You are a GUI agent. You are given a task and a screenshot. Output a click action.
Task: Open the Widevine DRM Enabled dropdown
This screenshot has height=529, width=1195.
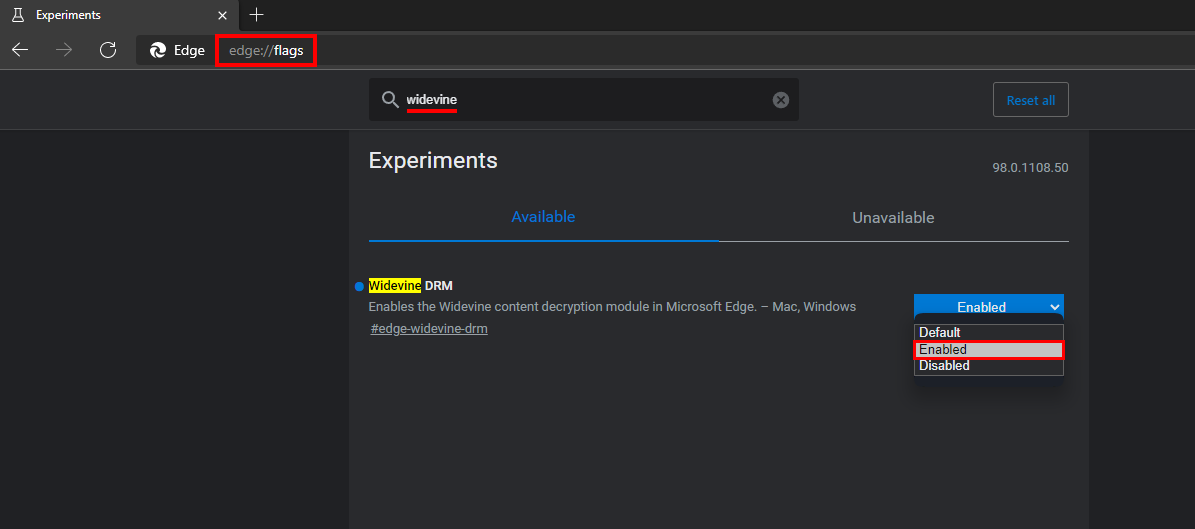point(988,306)
